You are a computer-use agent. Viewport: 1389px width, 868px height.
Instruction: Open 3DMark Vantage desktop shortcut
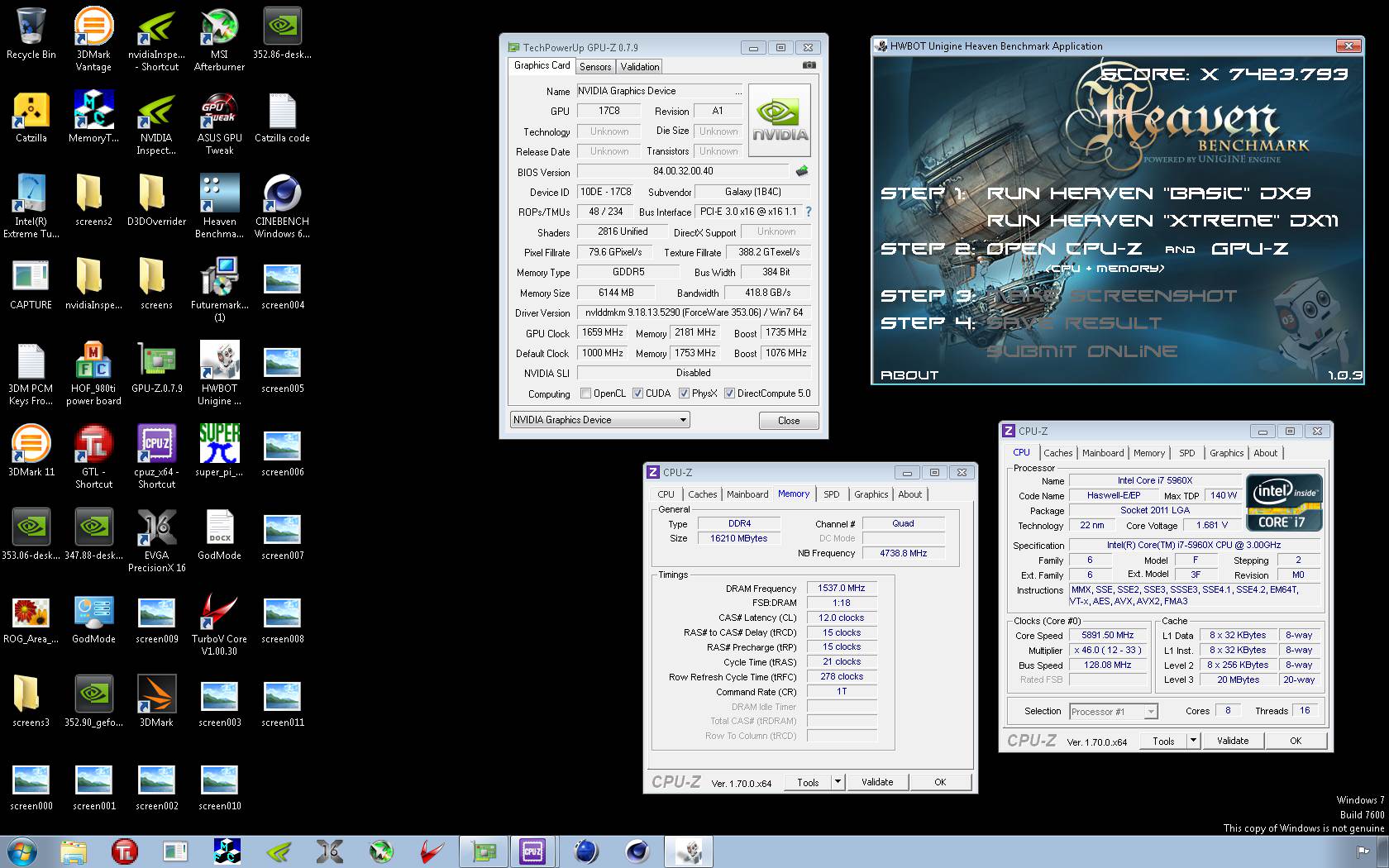[93, 39]
